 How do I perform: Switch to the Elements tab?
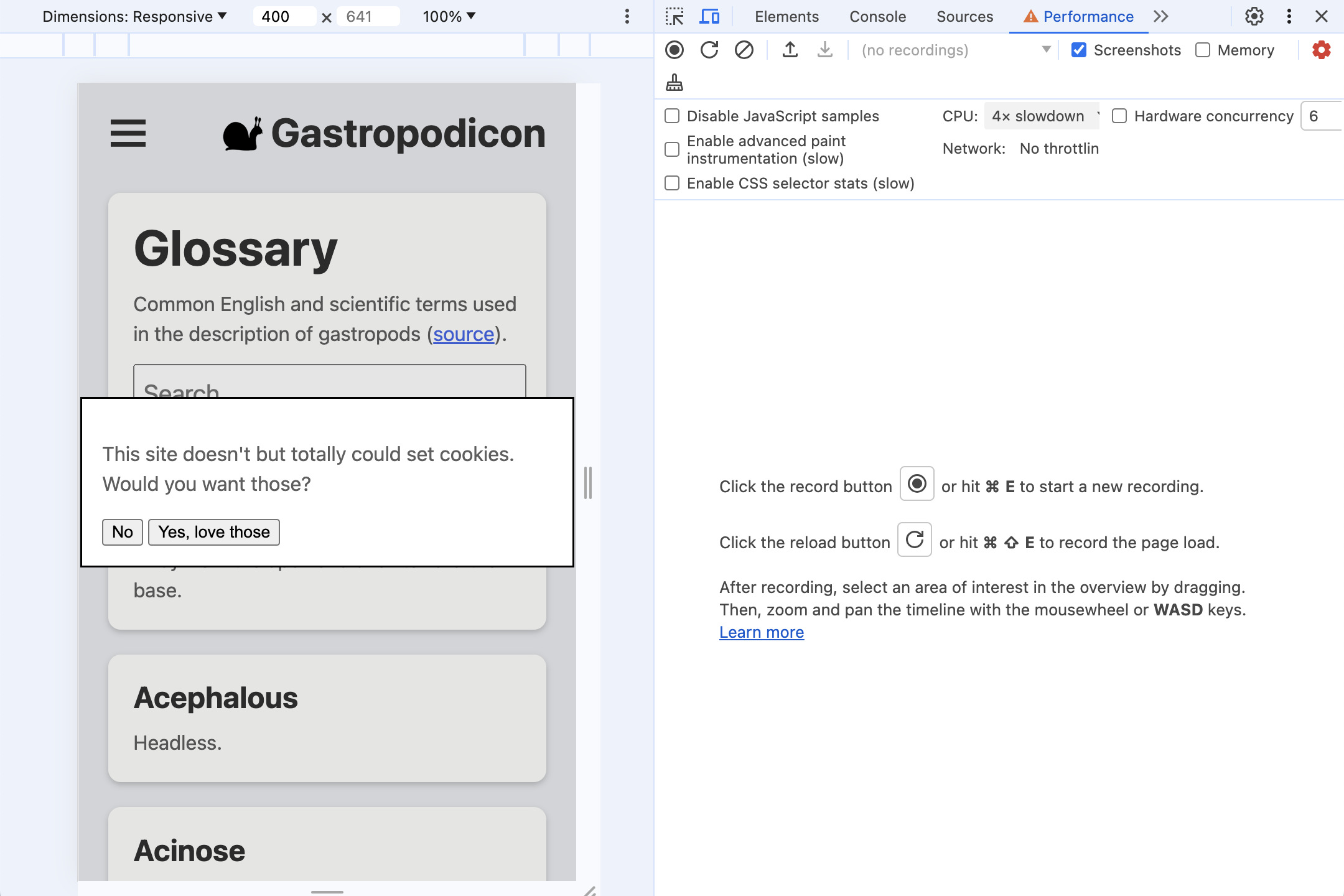(786, 16)
